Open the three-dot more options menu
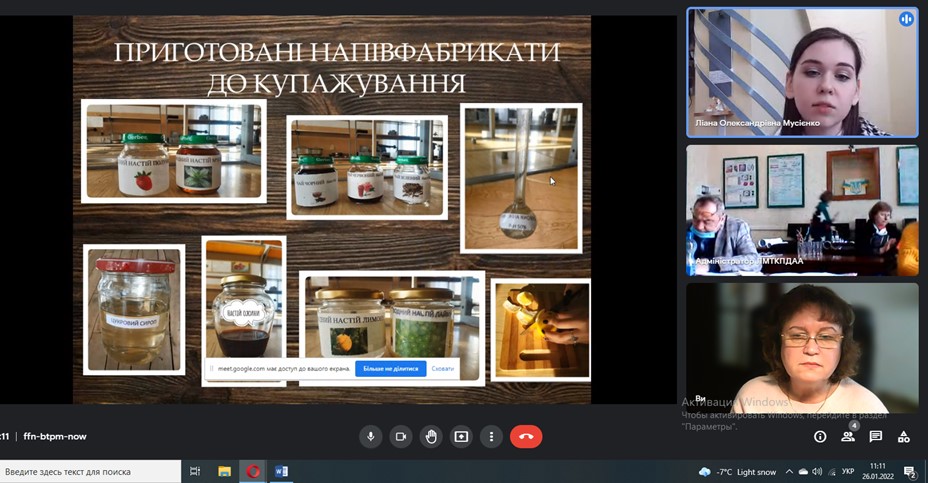 (x=491, y=437)
